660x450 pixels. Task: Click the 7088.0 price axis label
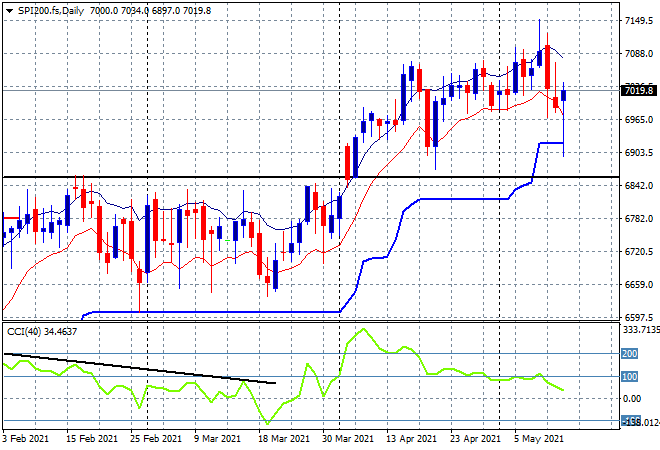[x=639, y=54]
